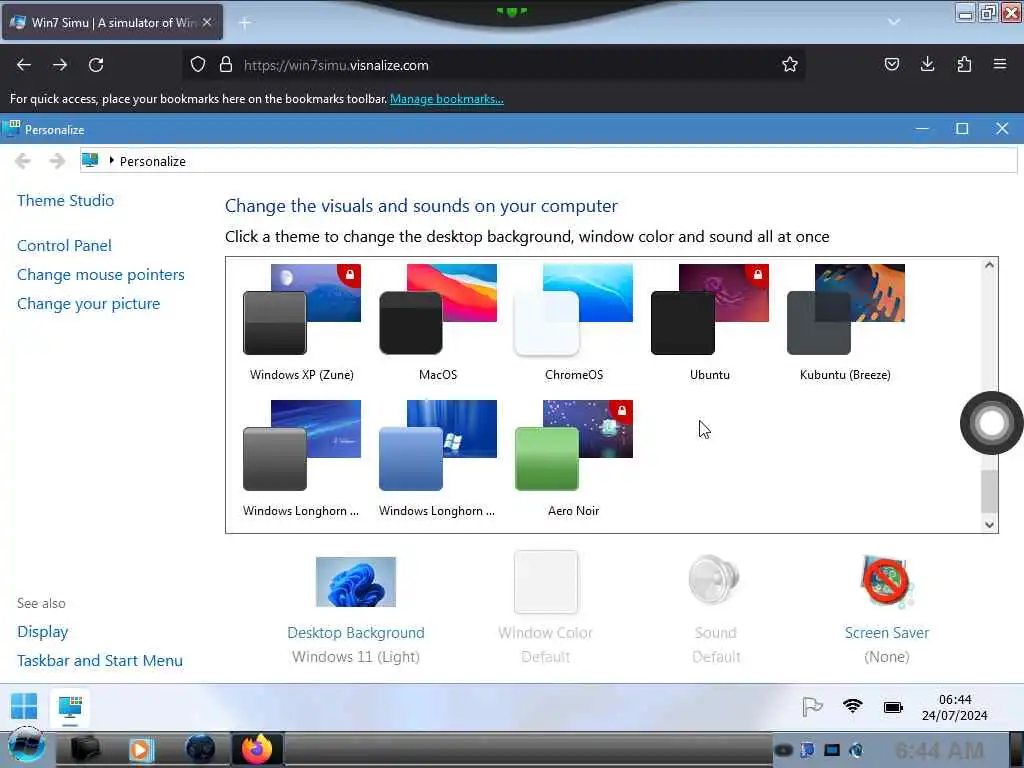Check battery status tray icon
This screenshot has width=1024, height=768.
[x=893, y=707]
